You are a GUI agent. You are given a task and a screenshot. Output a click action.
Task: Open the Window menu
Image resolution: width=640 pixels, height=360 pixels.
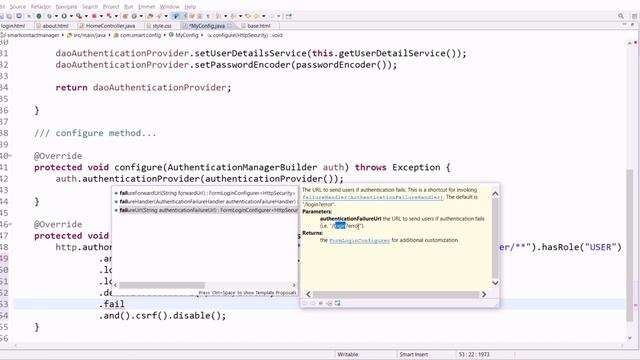click(x=169, y=7)
